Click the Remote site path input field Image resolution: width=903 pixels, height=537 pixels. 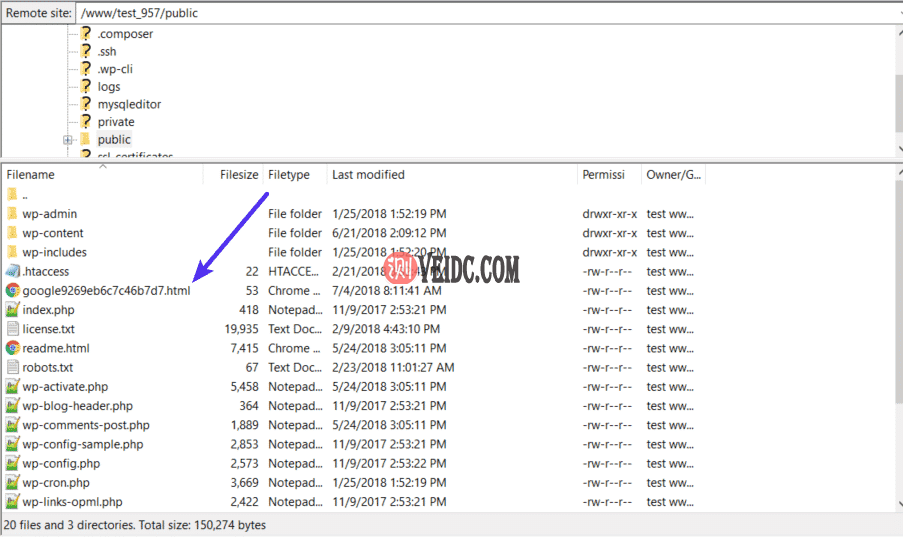point(490,13)
